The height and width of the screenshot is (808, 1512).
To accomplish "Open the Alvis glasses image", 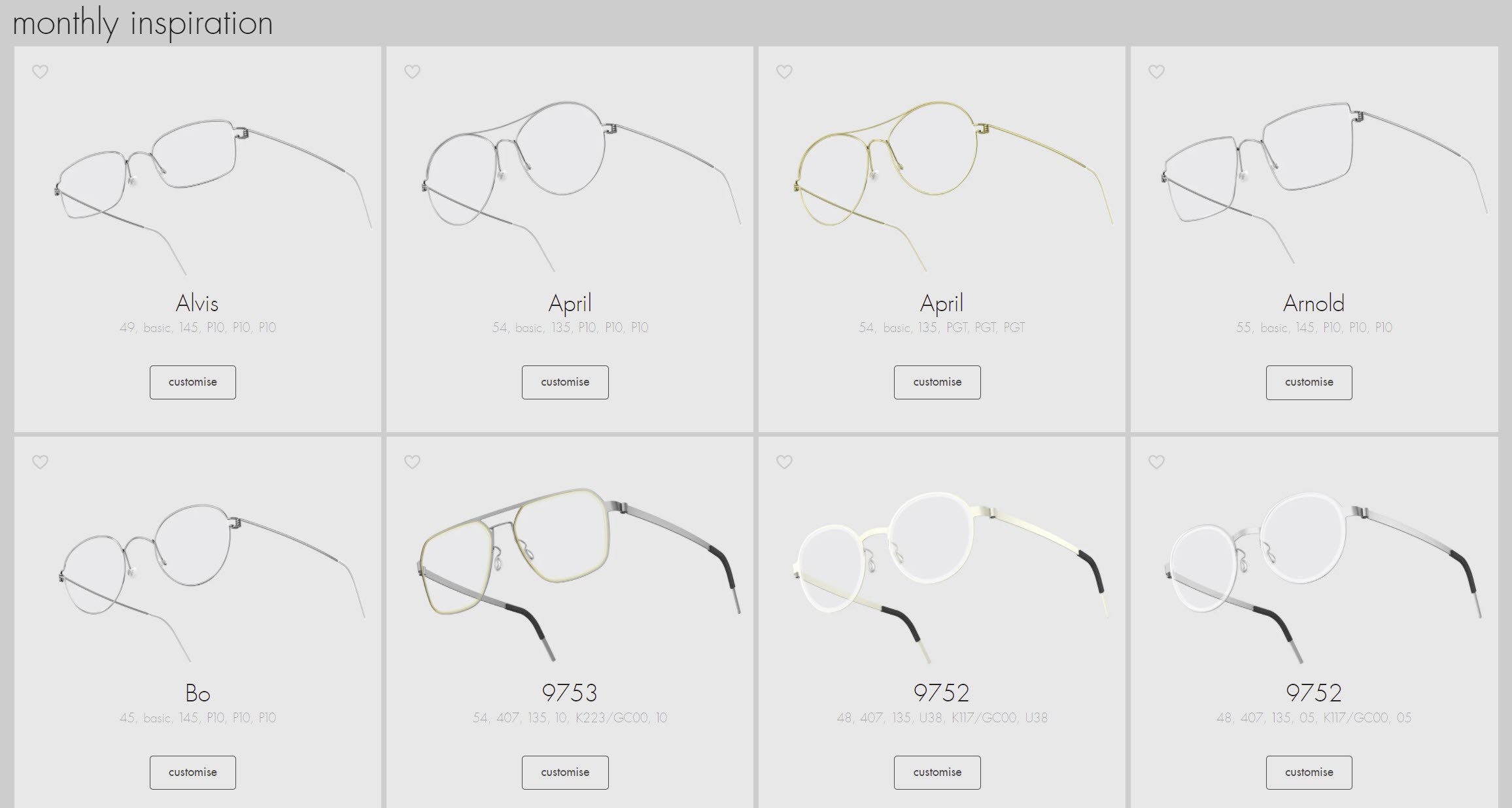I will (x=213, y=196).
